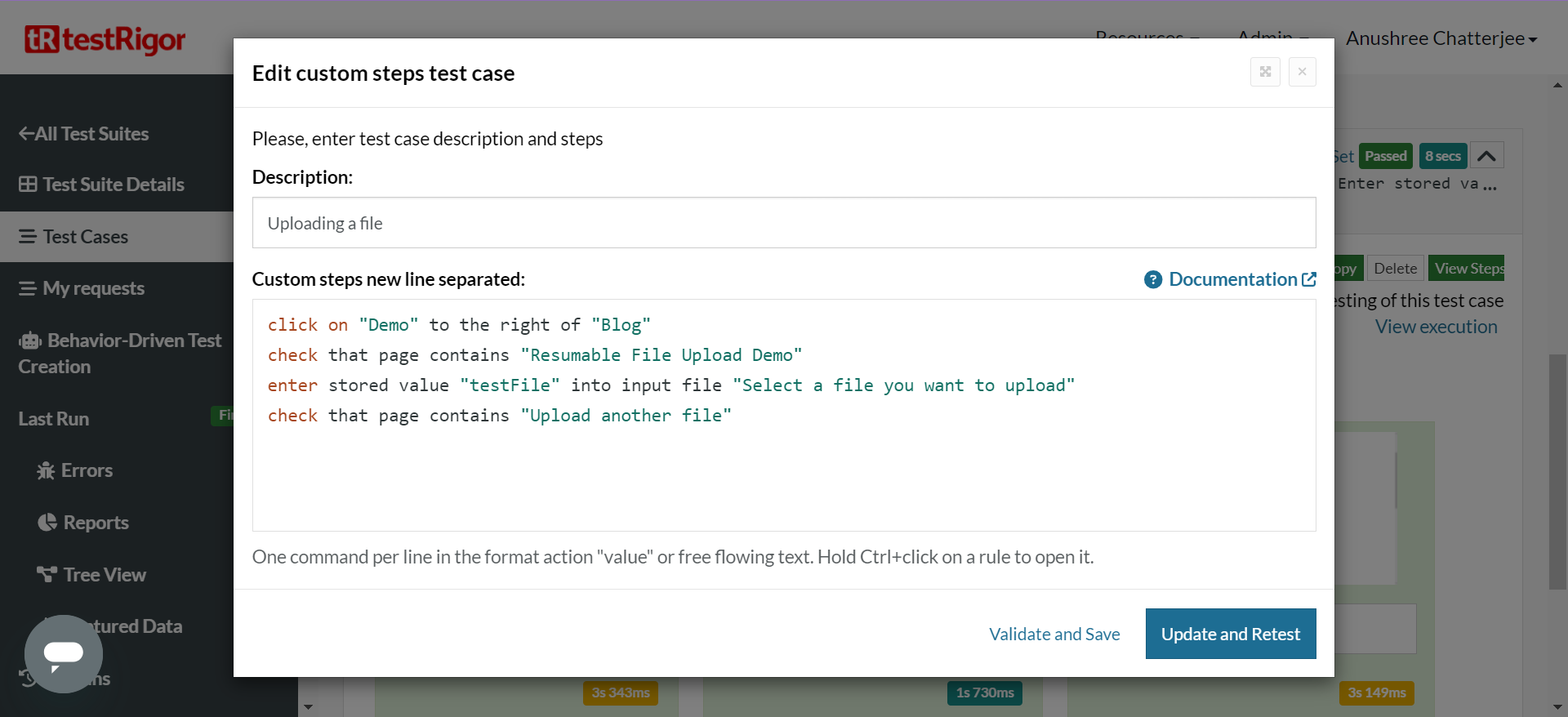This screenshot has width=1568, height=717.
Task: Click the Documentation help question icon
Action: point(1152,280)
